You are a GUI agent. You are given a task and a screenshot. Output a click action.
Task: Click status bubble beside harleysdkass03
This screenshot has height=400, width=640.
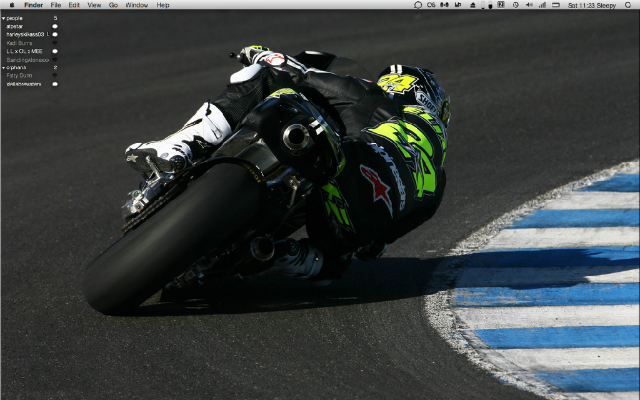(x=55, y=34)
